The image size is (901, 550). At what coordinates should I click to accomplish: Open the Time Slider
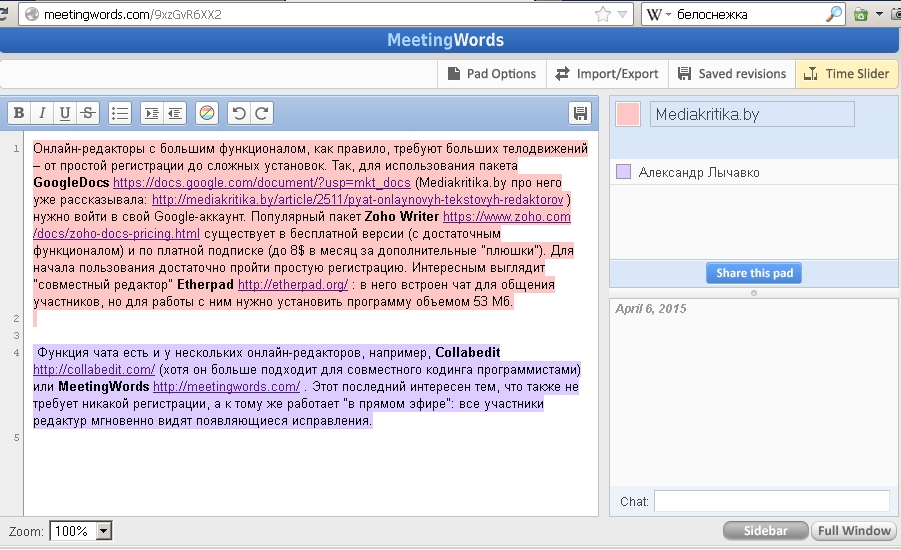(847, 74)
